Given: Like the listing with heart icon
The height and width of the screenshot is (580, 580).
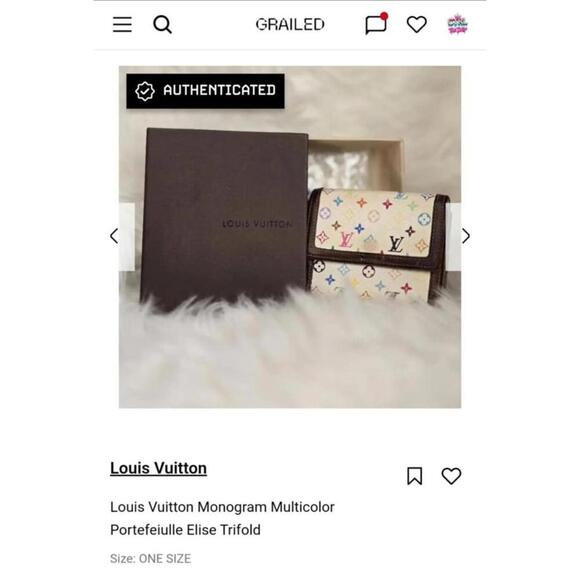Looking at the screenshot, I should point(451,476).
